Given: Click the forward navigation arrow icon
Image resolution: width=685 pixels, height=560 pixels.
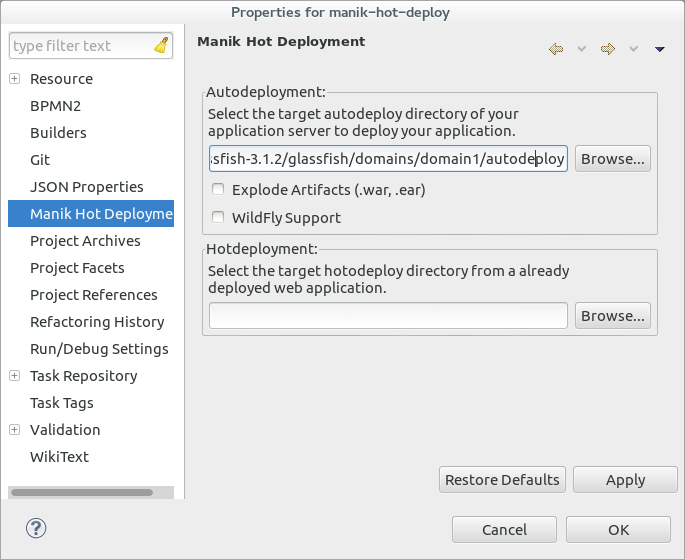Looking at the screenshot, I should (608, 49).
